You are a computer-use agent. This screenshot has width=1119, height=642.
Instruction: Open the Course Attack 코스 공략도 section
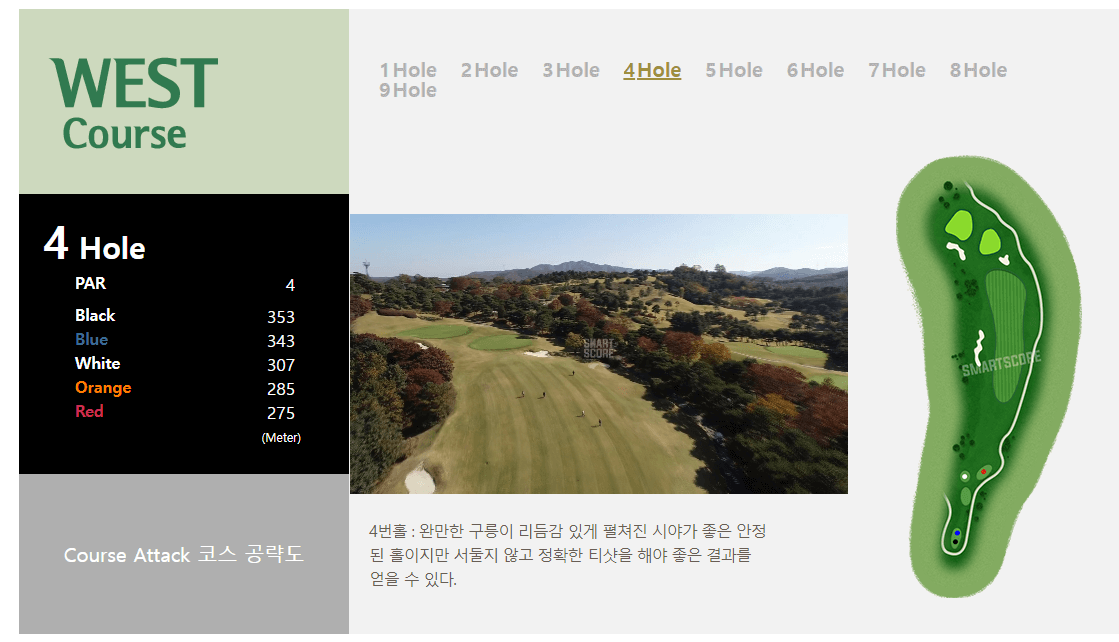[185, 555]
